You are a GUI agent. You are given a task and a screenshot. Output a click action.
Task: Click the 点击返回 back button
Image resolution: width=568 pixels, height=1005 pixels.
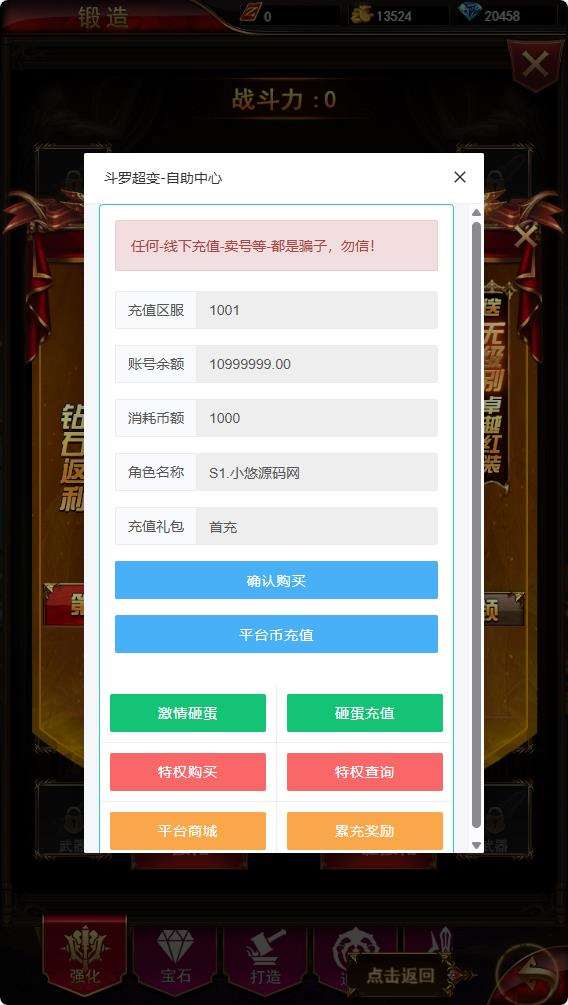click(401, 976)
